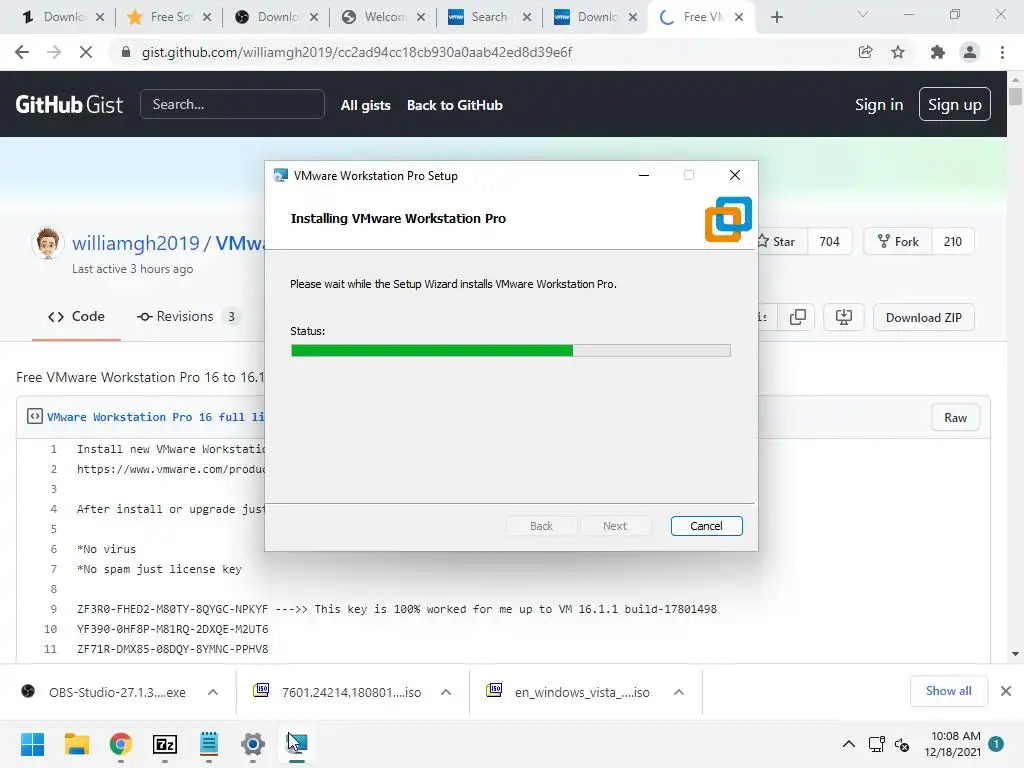Viewport: 1024px width, 768px height.
Task: Select license key ZF71R-DMX85-08DQY-8YMNC-PPHV8
Action: tap(172, 649)
